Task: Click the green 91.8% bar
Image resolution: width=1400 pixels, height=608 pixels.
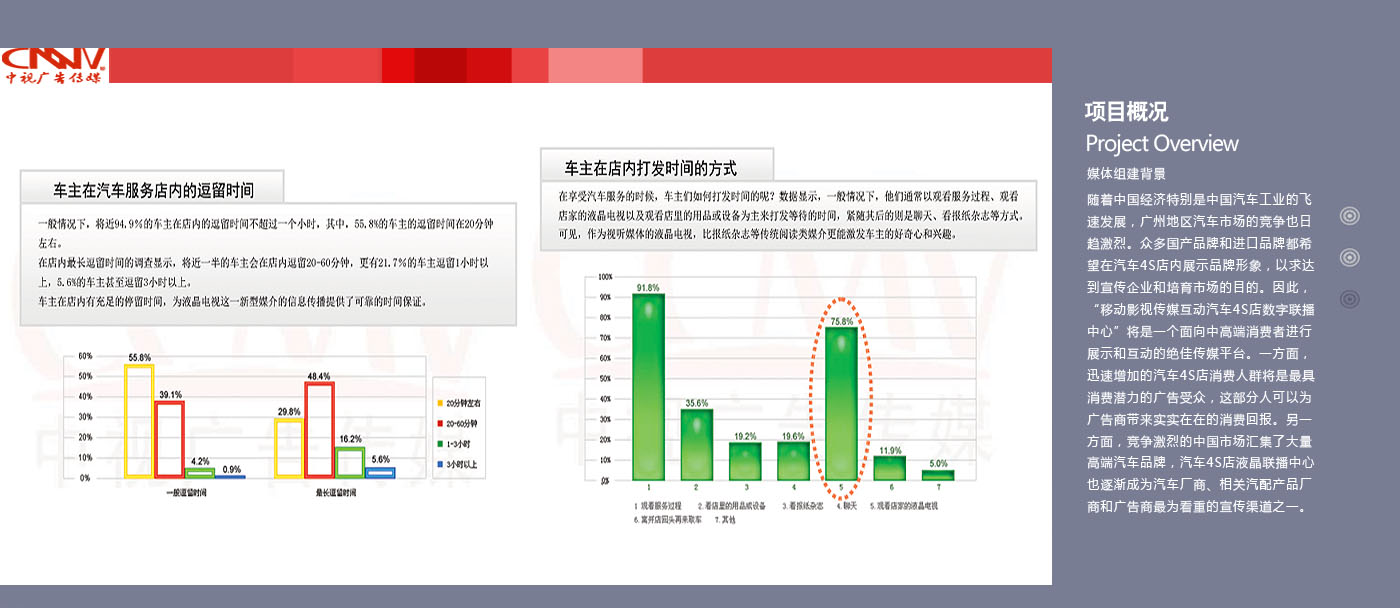Action: tap(648, 387)
